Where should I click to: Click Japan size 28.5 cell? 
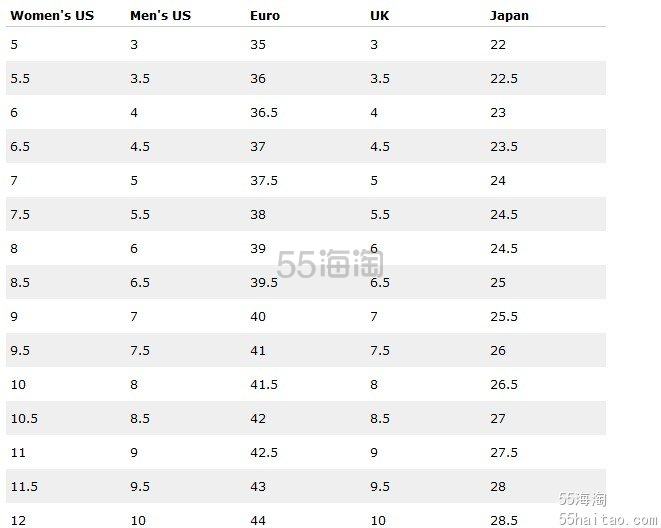tap(504, 520)
